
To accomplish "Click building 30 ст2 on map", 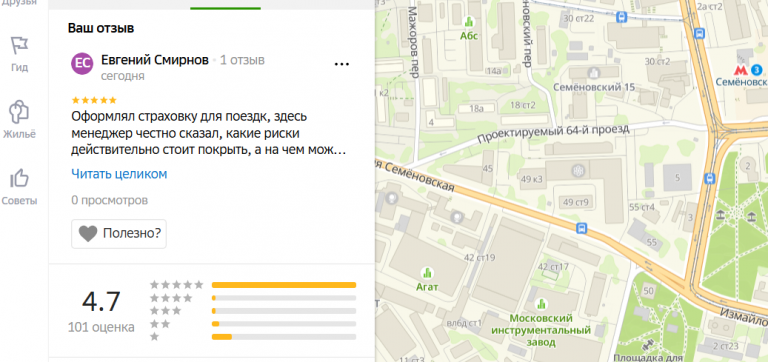I will point(657,61).
